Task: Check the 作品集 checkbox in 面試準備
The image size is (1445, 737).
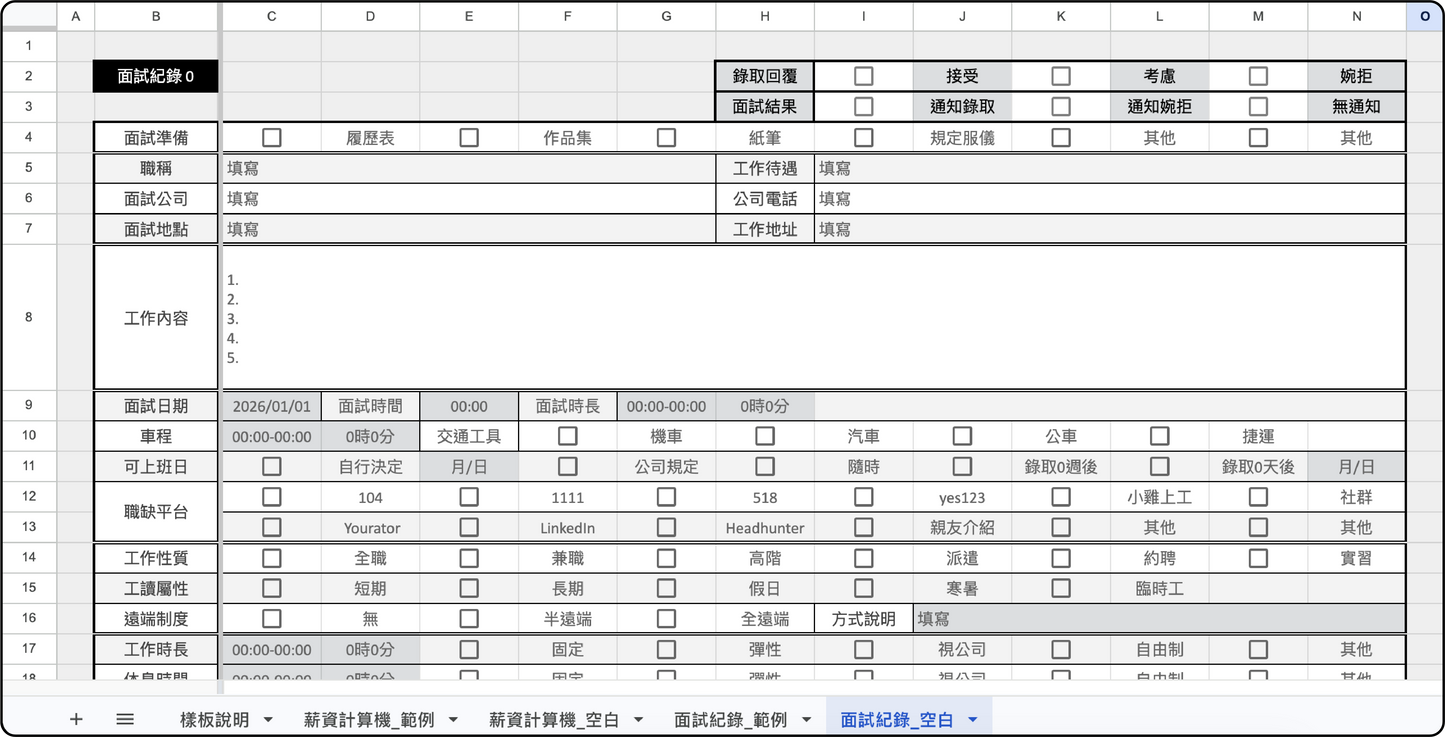Action: (x=469, y=137)
